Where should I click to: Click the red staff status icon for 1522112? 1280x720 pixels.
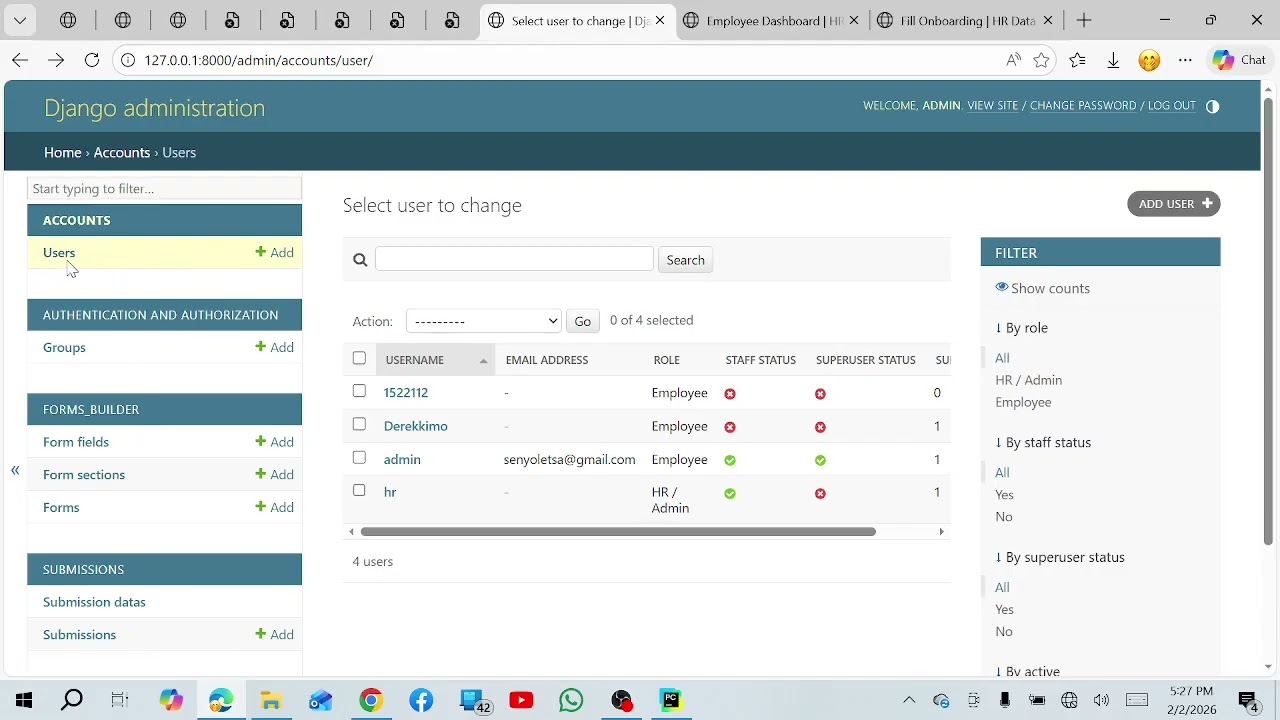(x=730, y=394)
